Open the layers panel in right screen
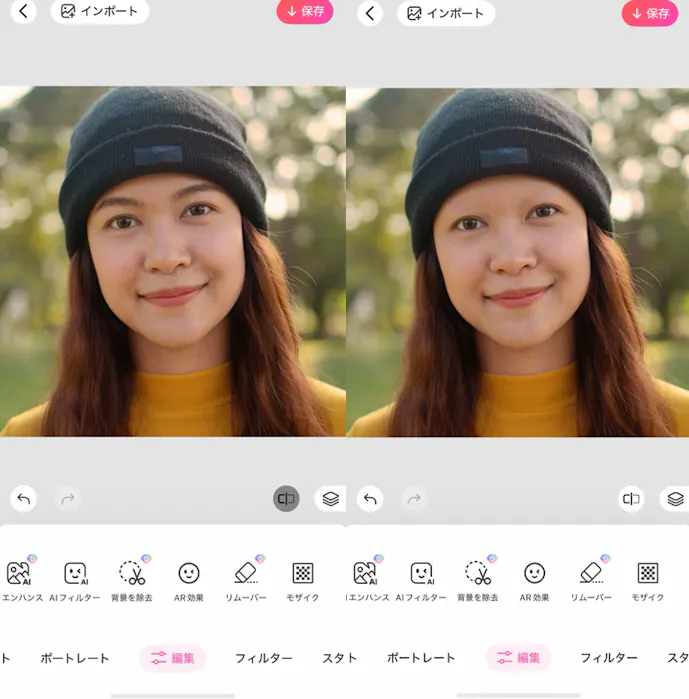The image size is (689, 699). 675,498
